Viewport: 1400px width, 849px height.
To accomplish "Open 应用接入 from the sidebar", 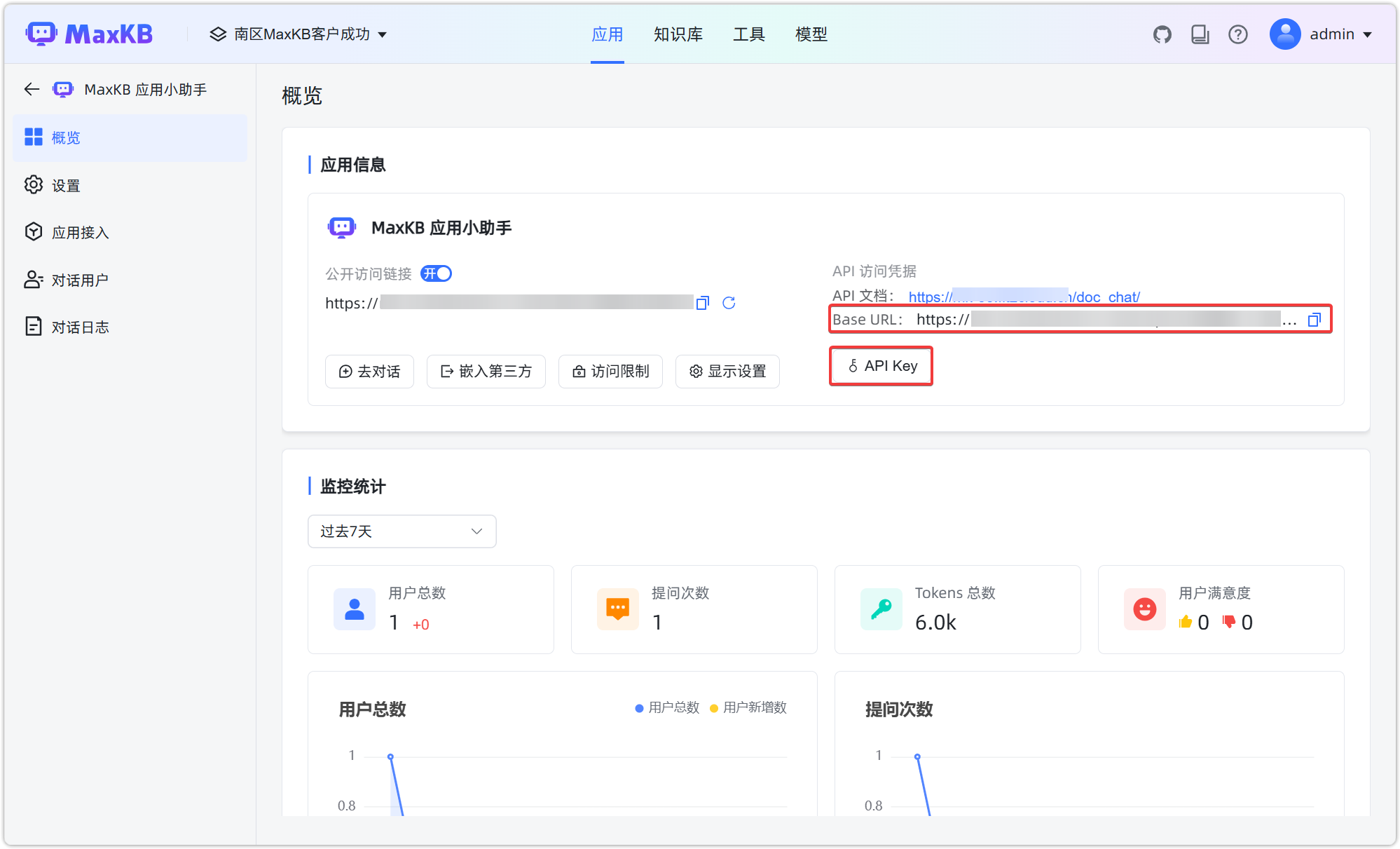I will [79, 232].
